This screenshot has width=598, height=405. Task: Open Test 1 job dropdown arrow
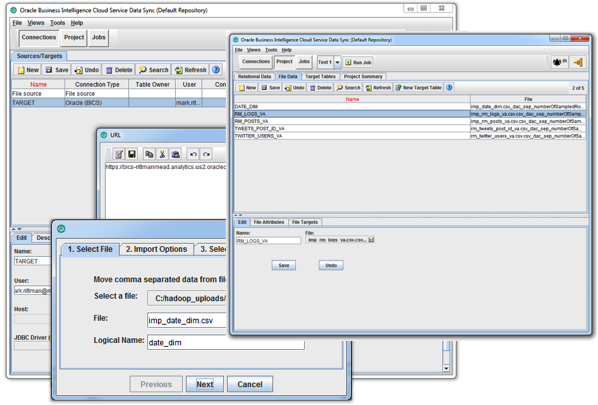pos(338,62)
